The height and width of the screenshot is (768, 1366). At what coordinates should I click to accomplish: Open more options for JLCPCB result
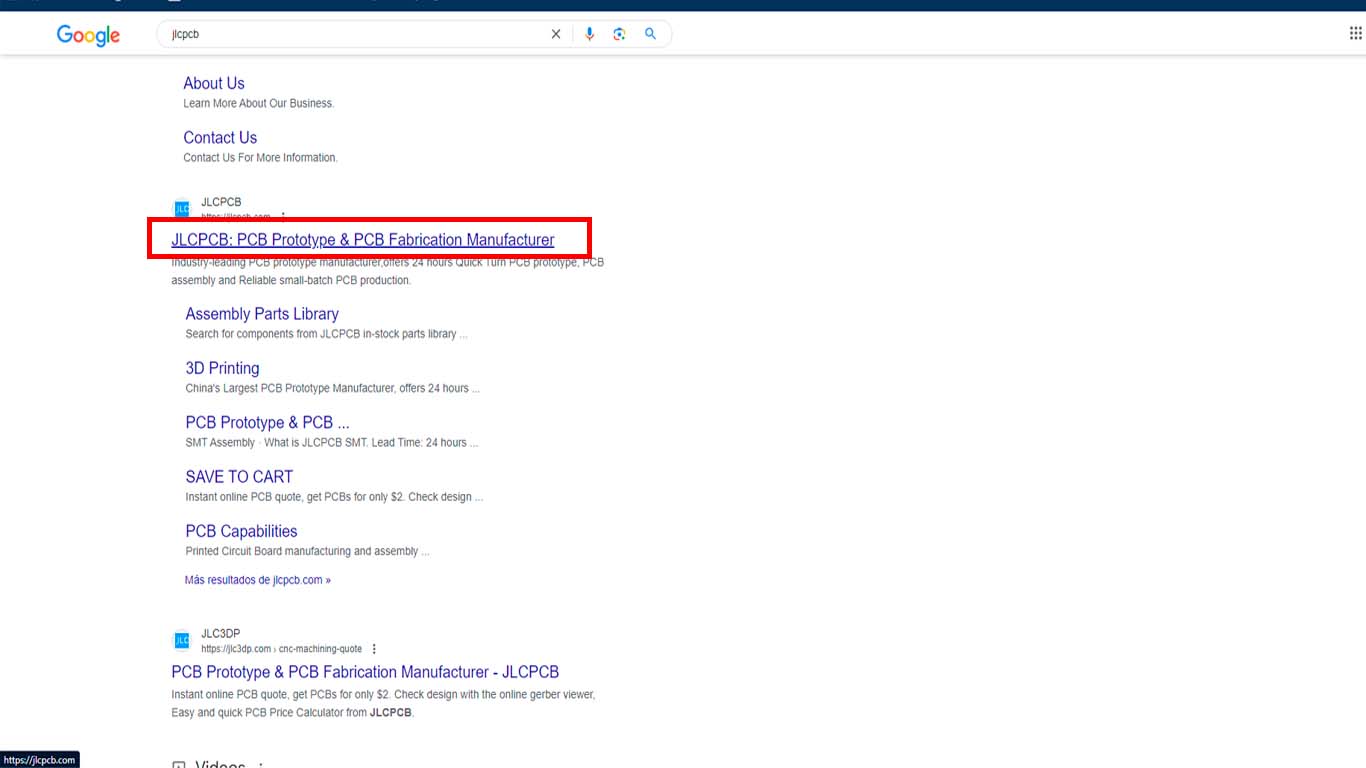[283, 216]
